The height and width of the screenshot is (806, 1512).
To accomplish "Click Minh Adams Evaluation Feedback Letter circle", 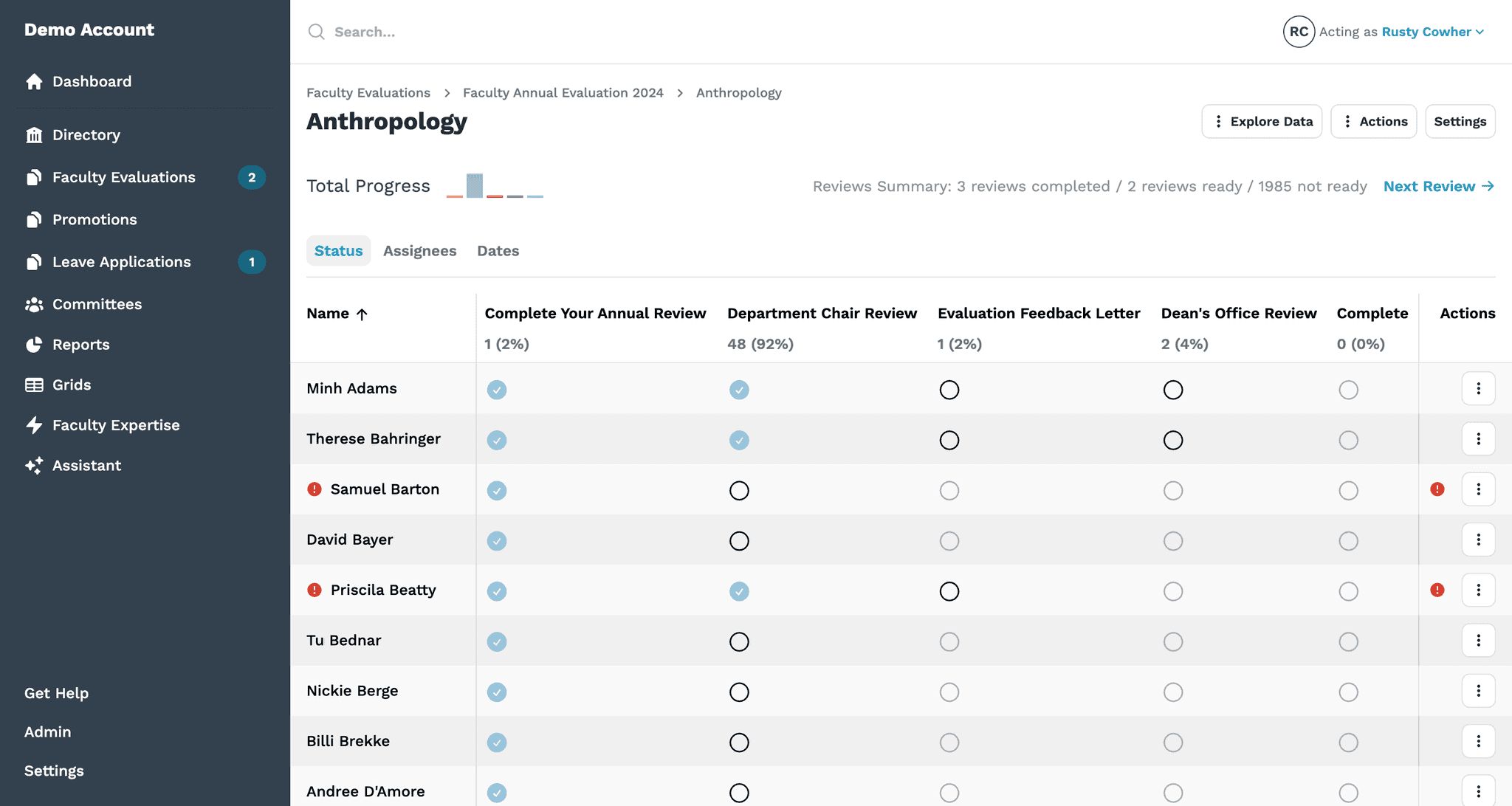I will point(949,390).
